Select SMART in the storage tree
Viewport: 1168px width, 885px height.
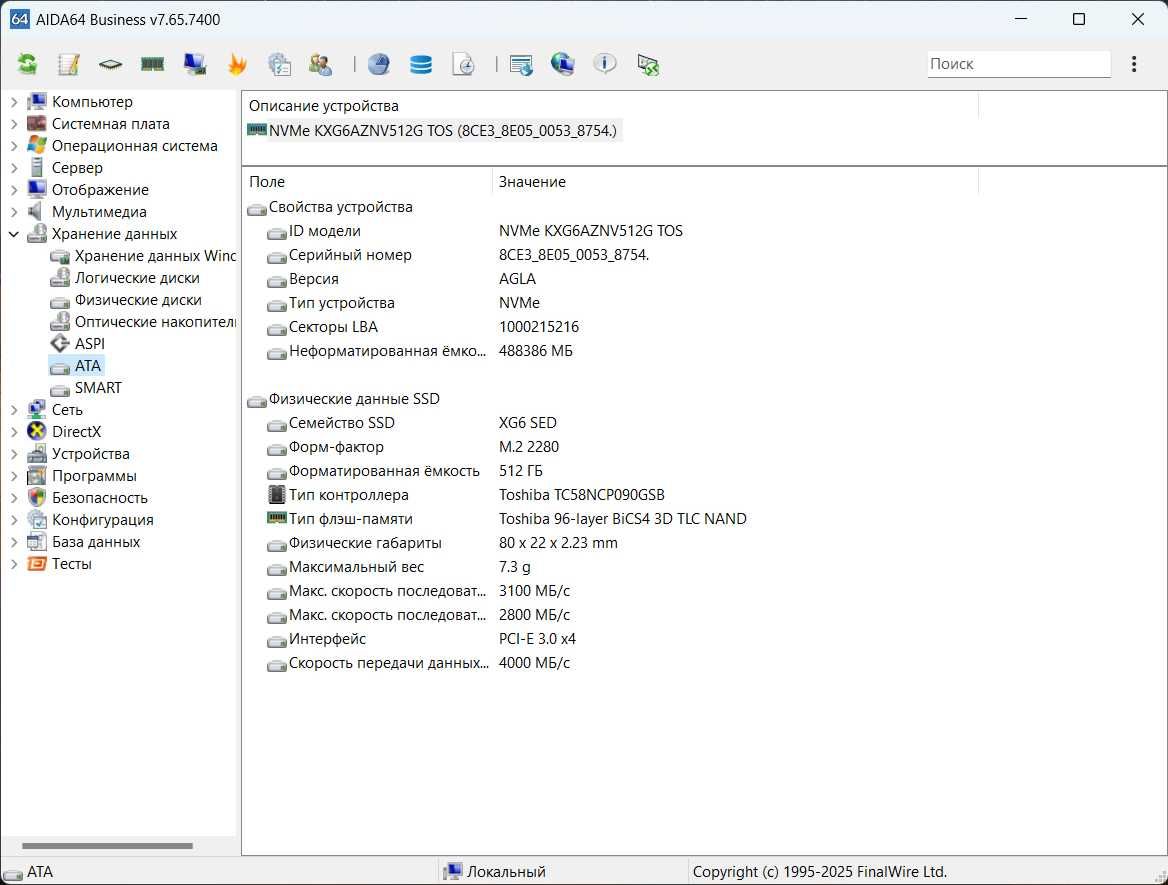coord(98,387)
